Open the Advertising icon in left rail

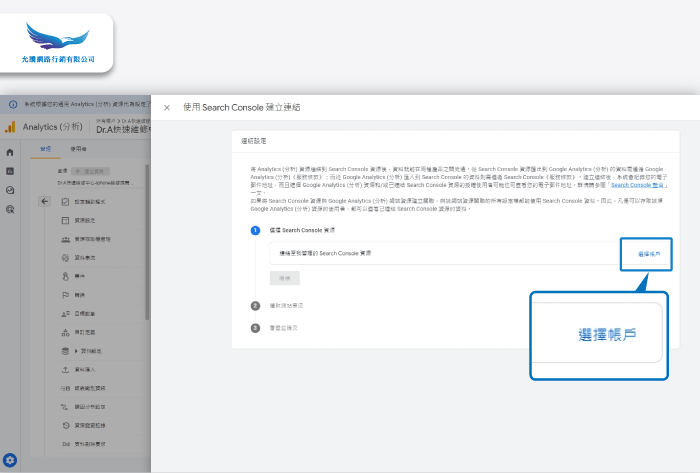10,209
